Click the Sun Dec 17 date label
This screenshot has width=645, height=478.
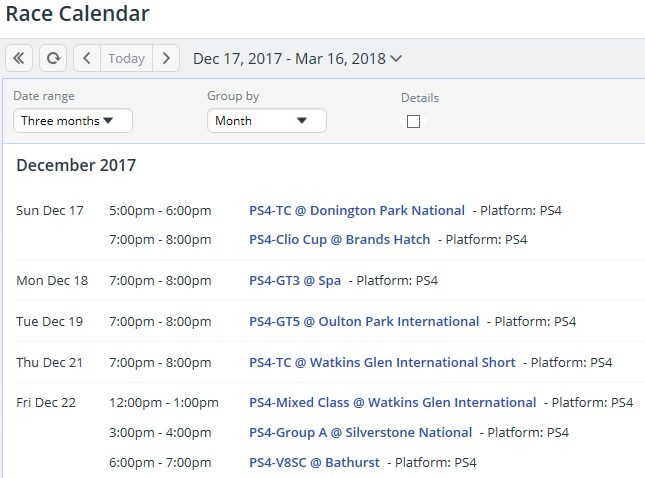click(x=50, y=210)
